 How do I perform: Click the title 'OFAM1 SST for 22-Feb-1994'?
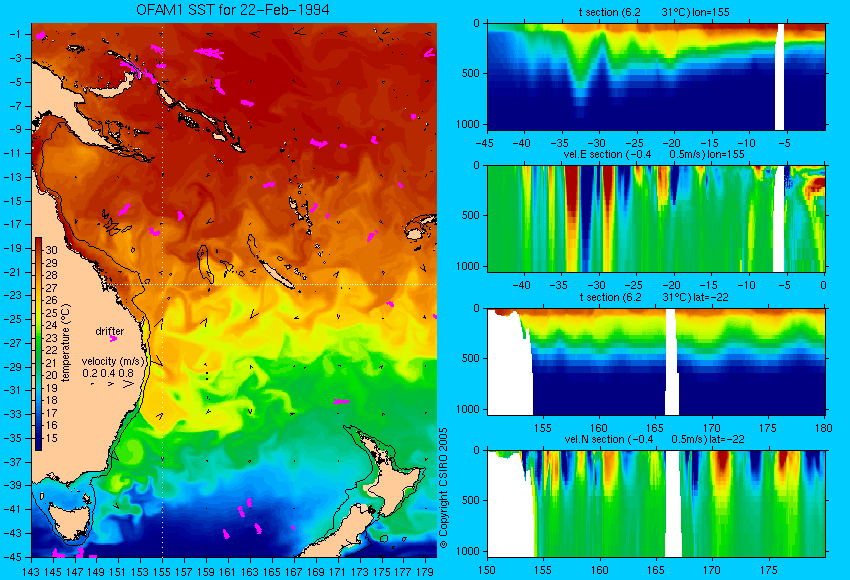click(x=233, y=10)
